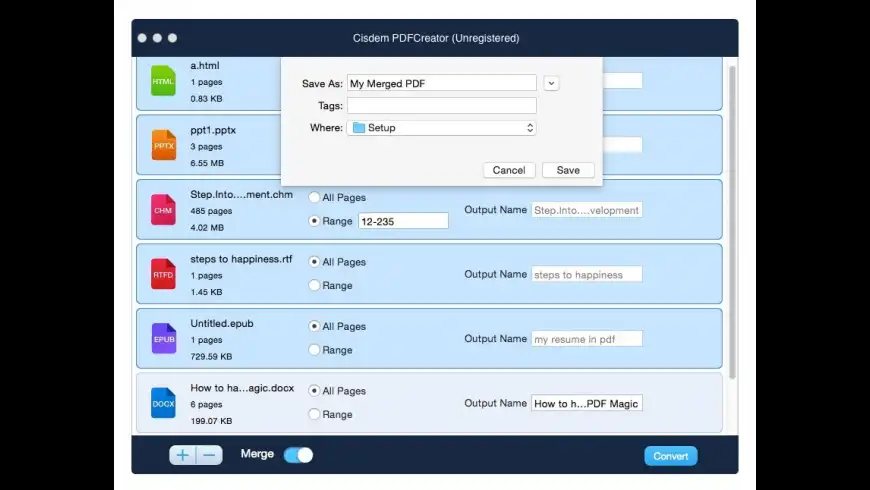870x490 pixels.
Task: Click Output Name field for Step.Into chm
Action: pos(586,210)
